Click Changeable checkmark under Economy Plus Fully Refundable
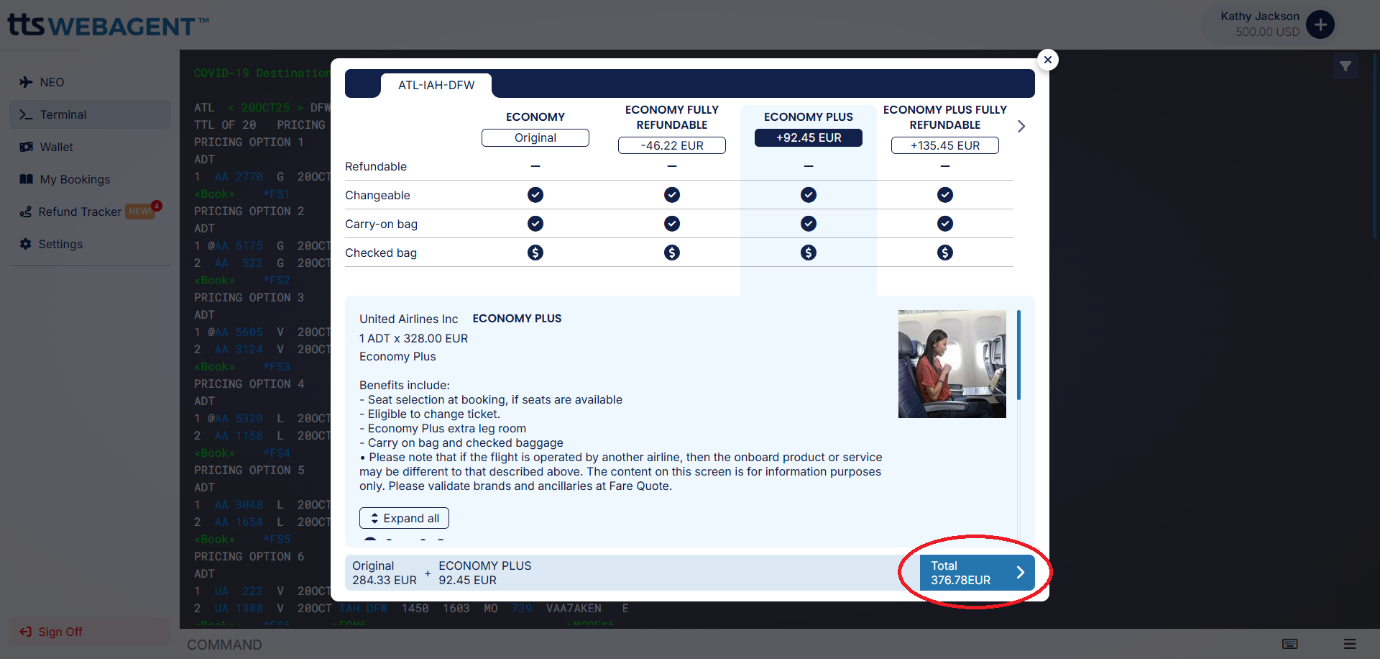This screenshot has width=1380, height=659. [x=945, y=195]
